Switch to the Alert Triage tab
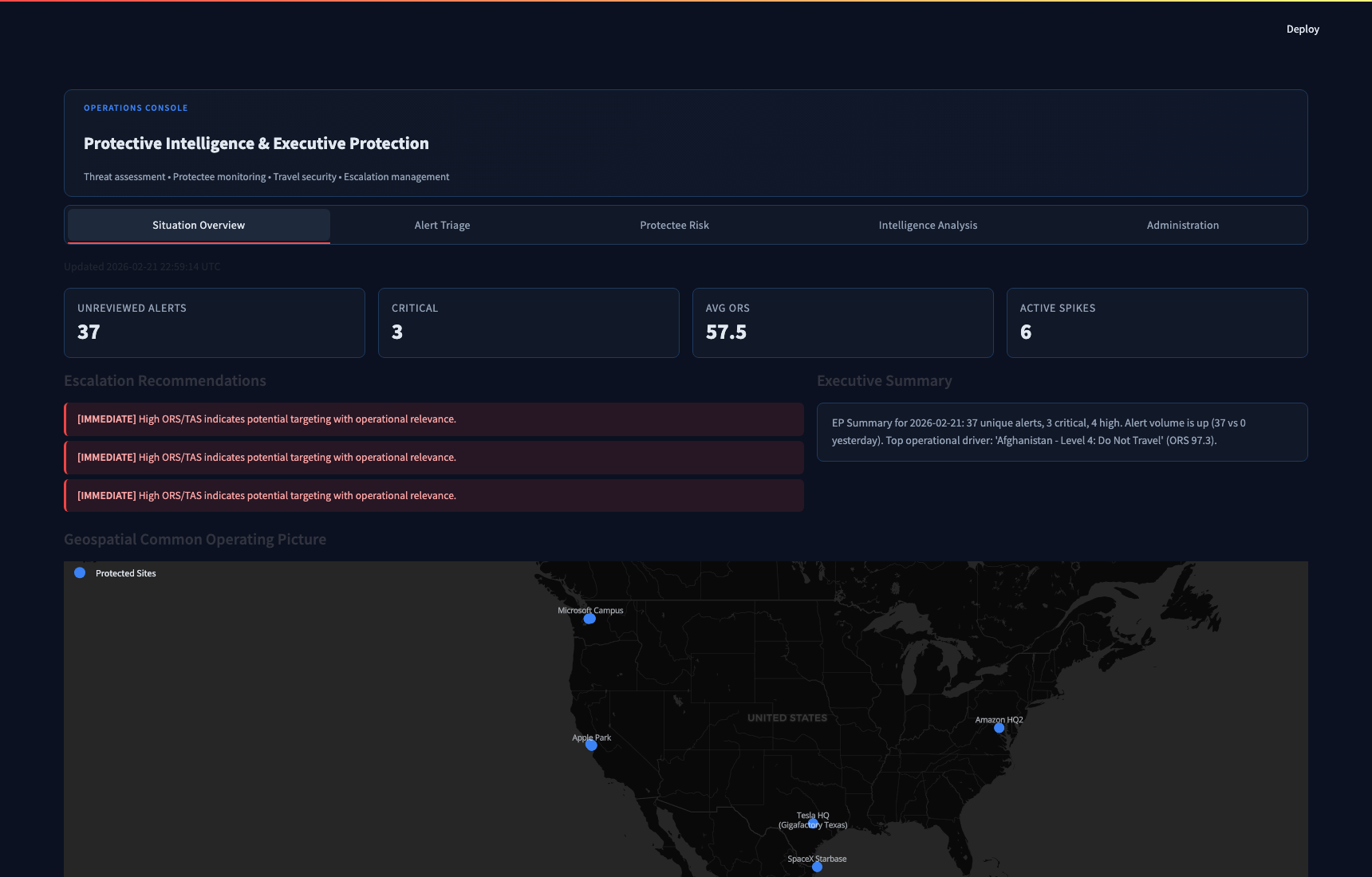Image resolution: width=1372 pixels, height=877 pixels. point(442,226)
